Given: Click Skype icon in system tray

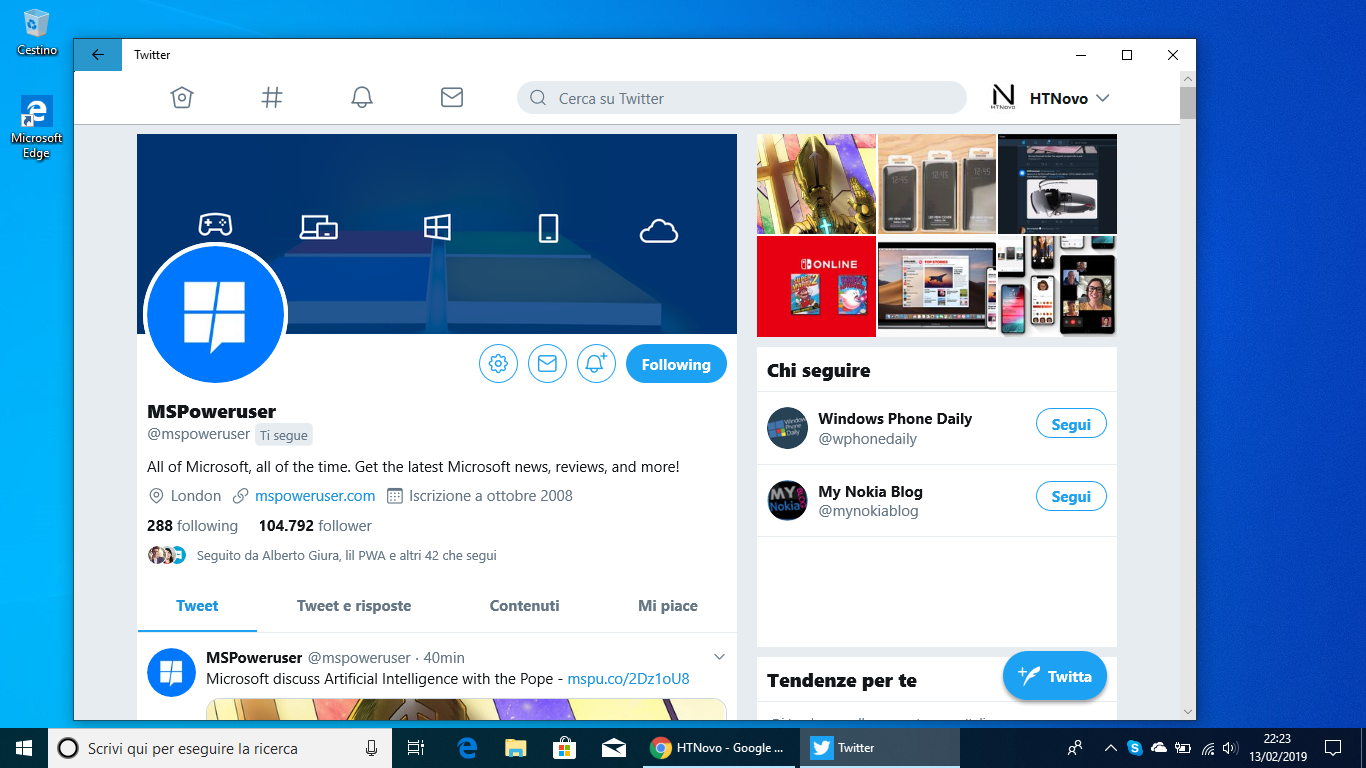Looking at the screenshot, I should pos(1135,747).
